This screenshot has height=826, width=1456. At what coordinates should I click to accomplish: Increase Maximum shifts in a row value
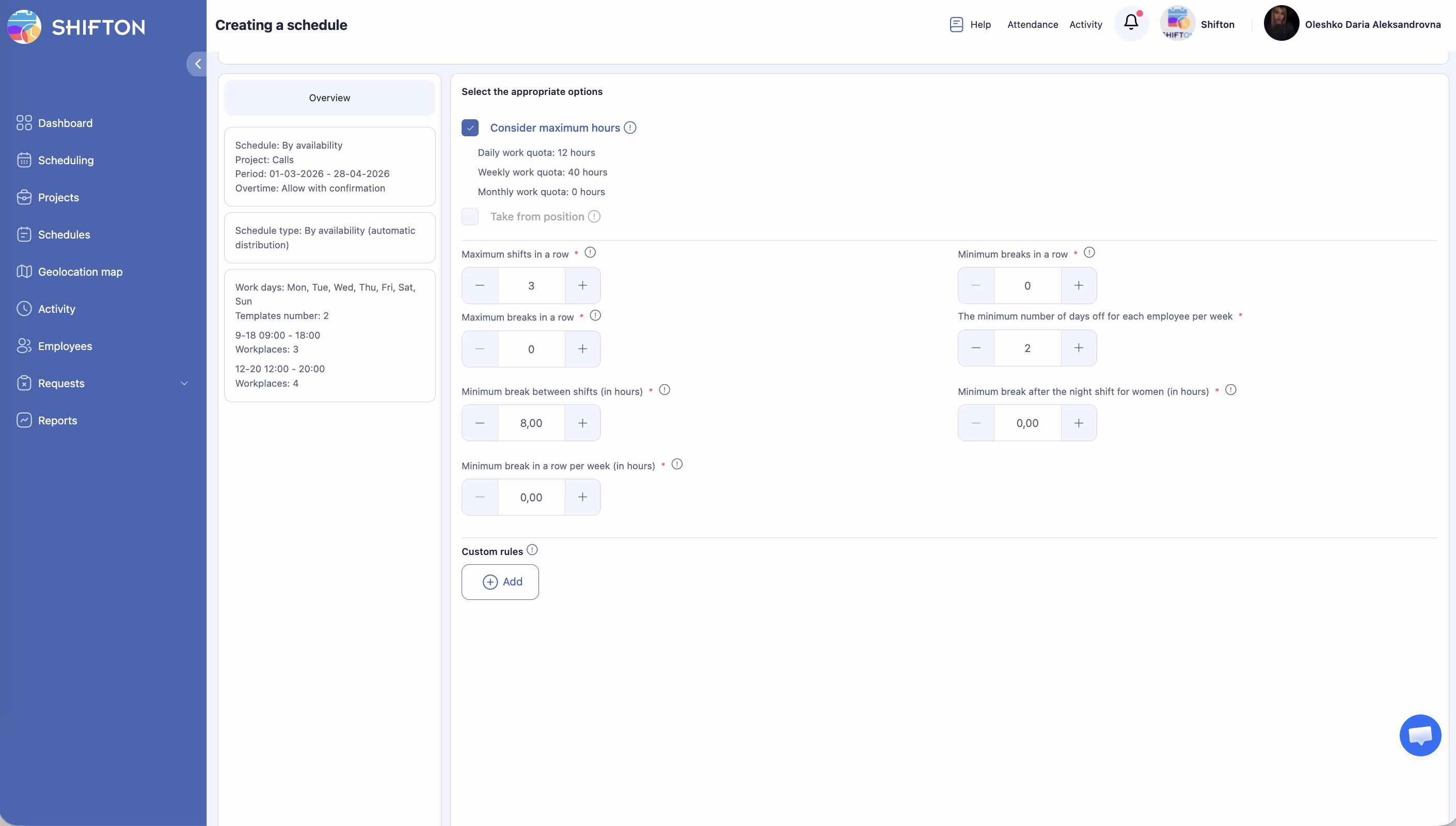tap(582, 285)
